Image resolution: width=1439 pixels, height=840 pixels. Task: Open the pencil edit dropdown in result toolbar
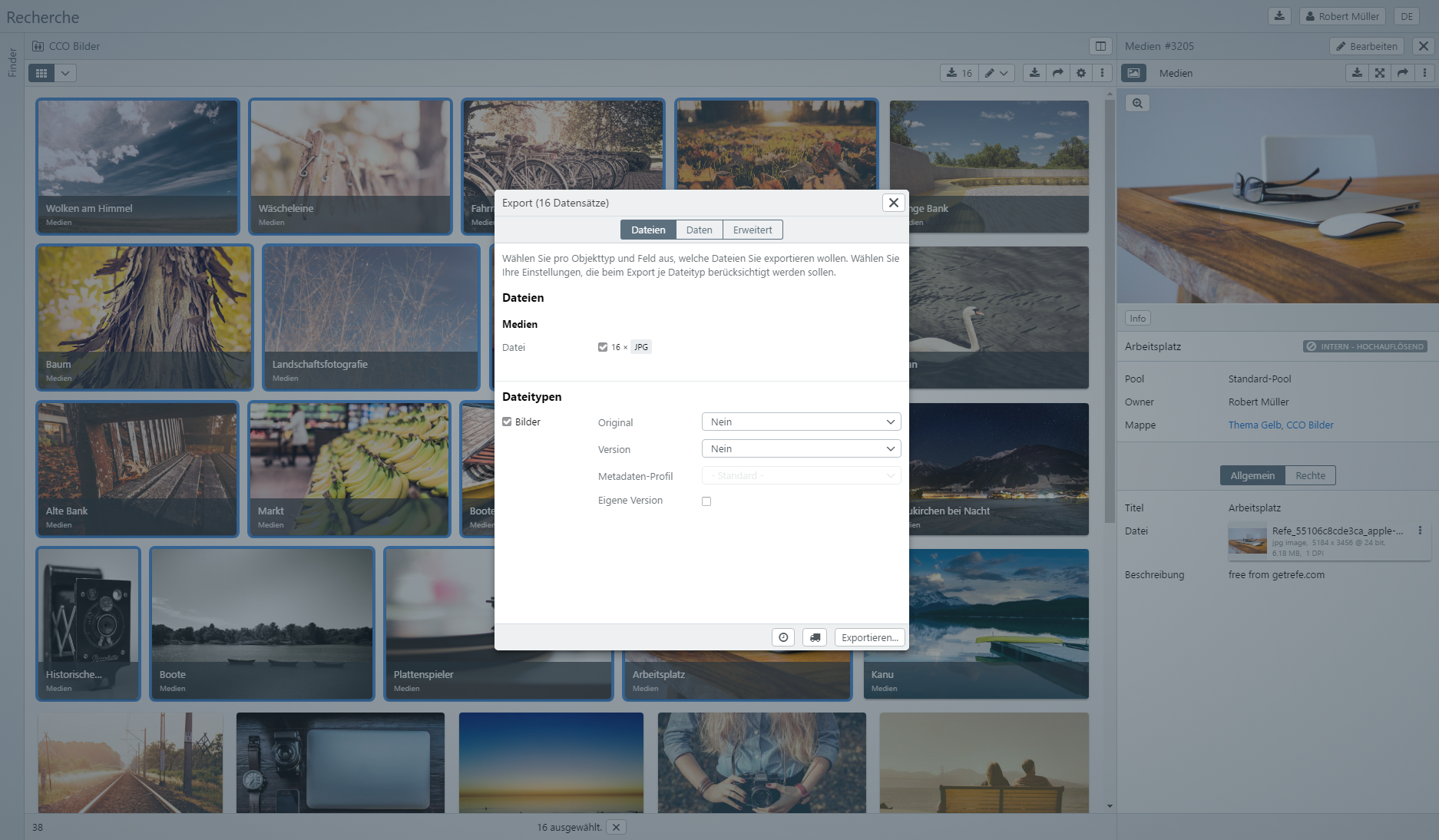(x=997, y=73)
